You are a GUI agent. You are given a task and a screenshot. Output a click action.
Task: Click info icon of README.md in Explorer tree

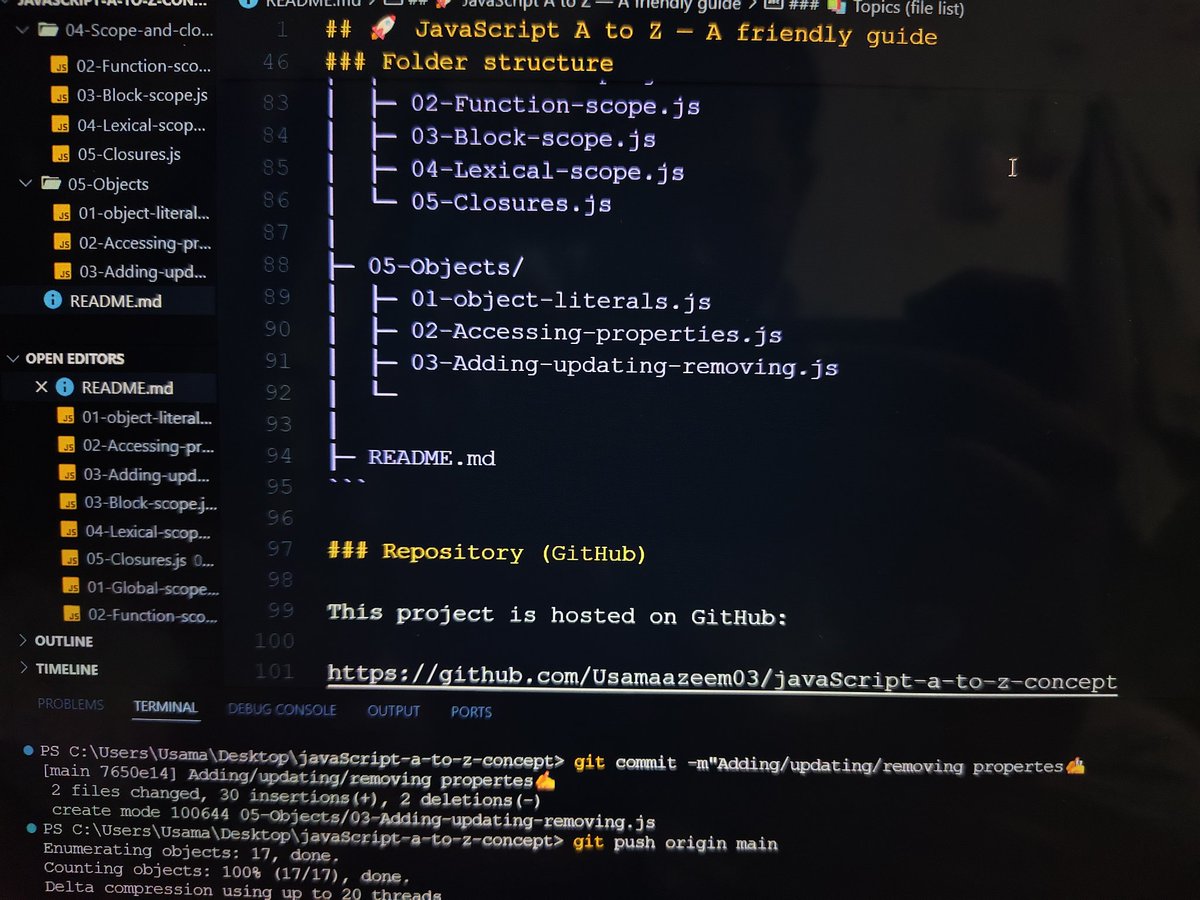[x=53, y=300]
